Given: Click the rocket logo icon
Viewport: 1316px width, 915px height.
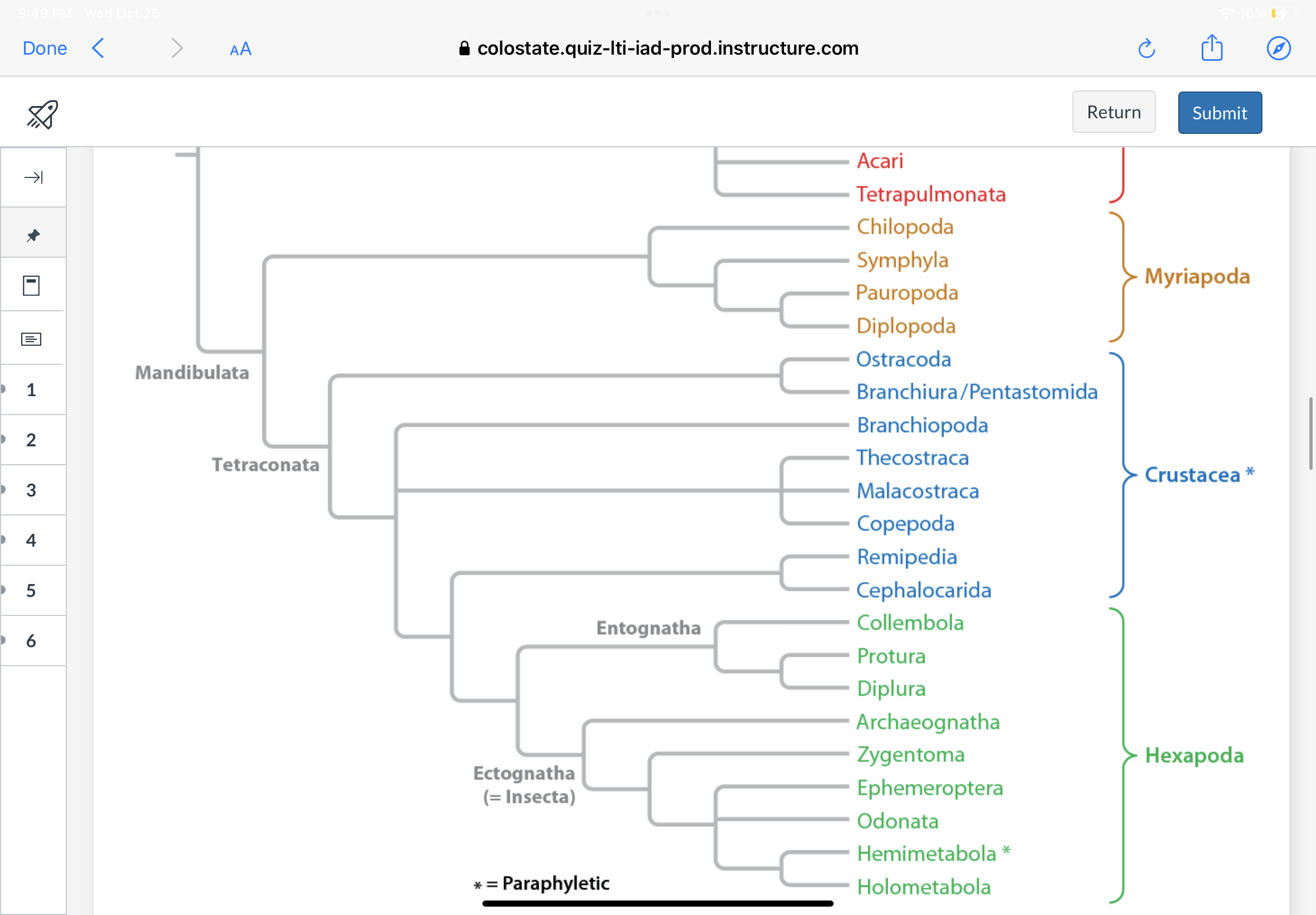Looking at the screenshot, I should (x=42, y=114).
